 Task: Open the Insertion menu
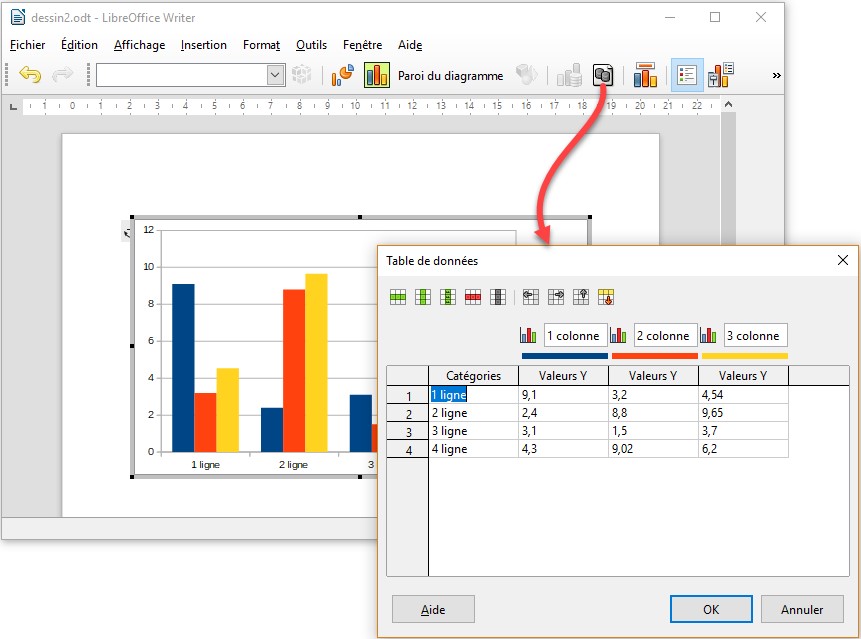204,45
